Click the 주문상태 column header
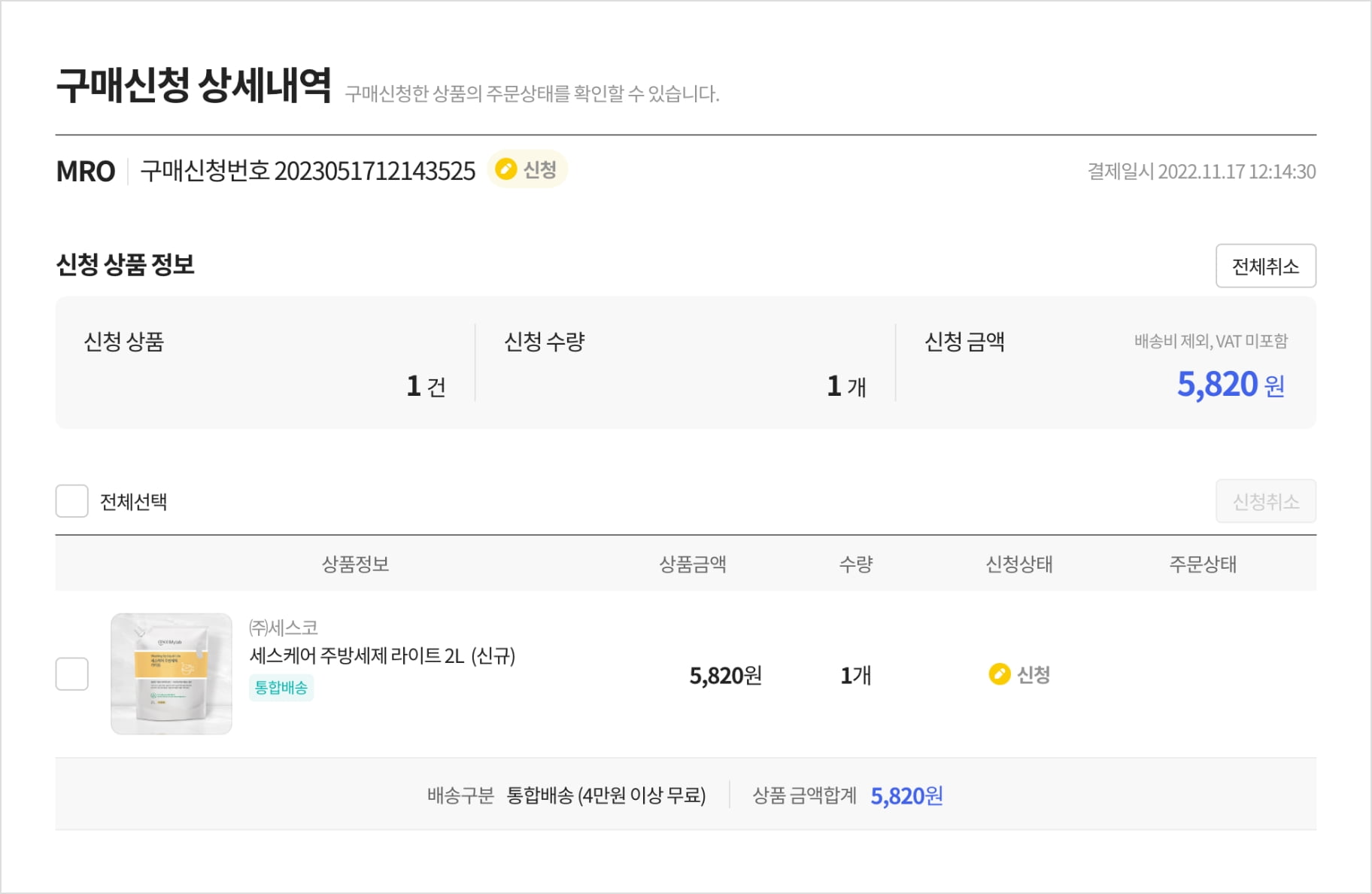This screenshot has height=894, width=1372. tap(1203, 564)
